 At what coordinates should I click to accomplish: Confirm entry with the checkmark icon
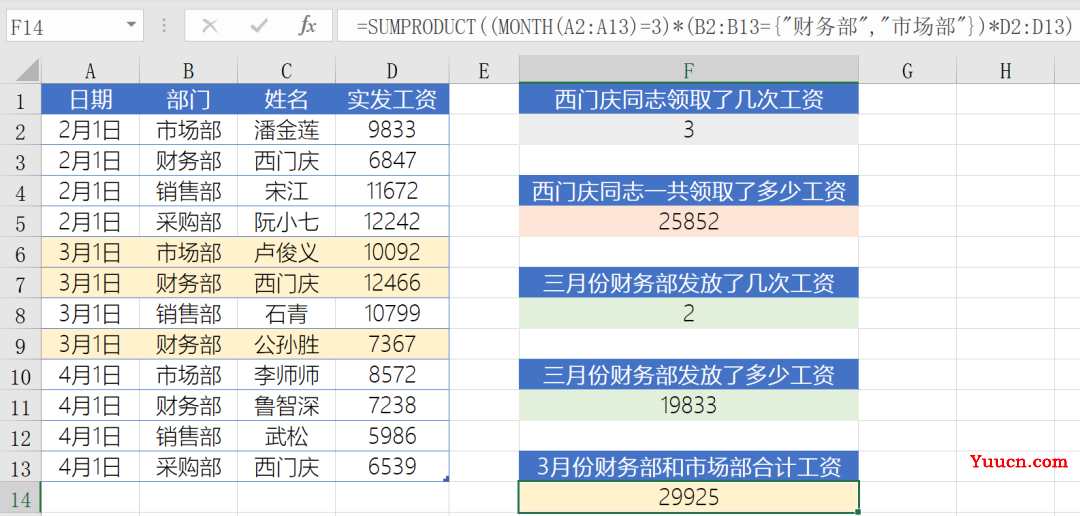259,26
